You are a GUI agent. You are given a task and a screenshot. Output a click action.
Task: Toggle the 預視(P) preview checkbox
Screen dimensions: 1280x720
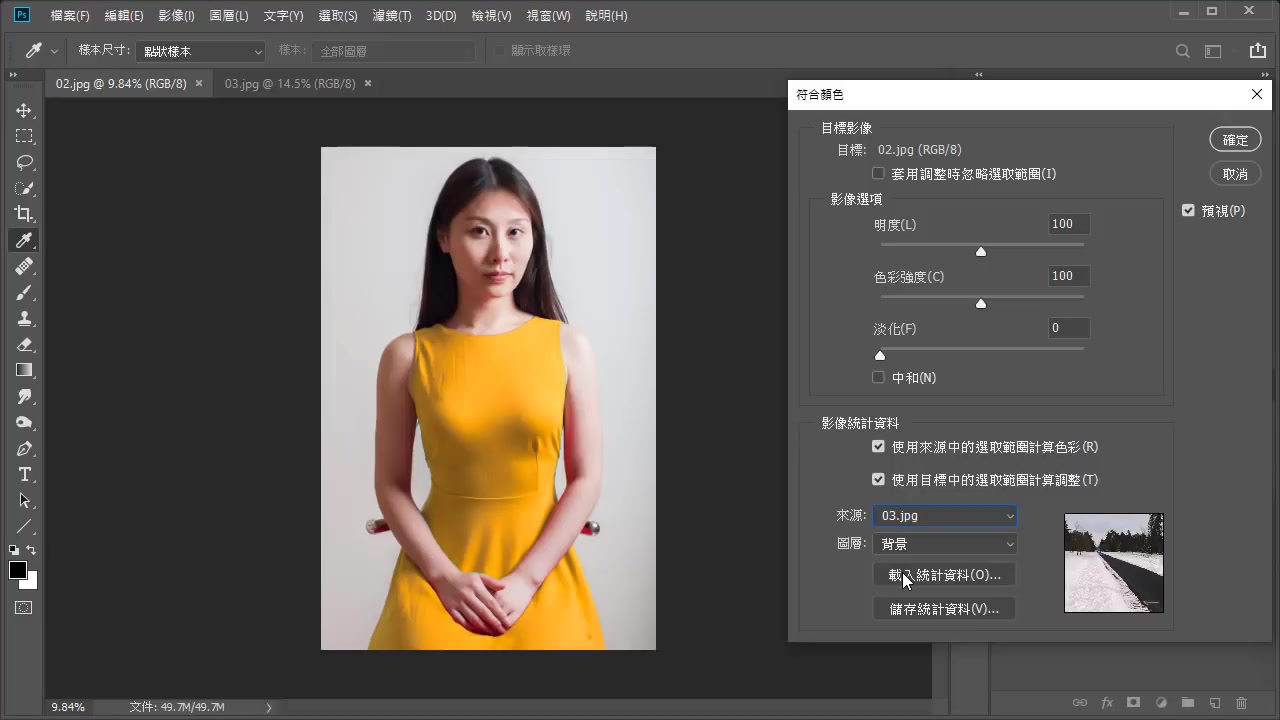pos(1188,210)
